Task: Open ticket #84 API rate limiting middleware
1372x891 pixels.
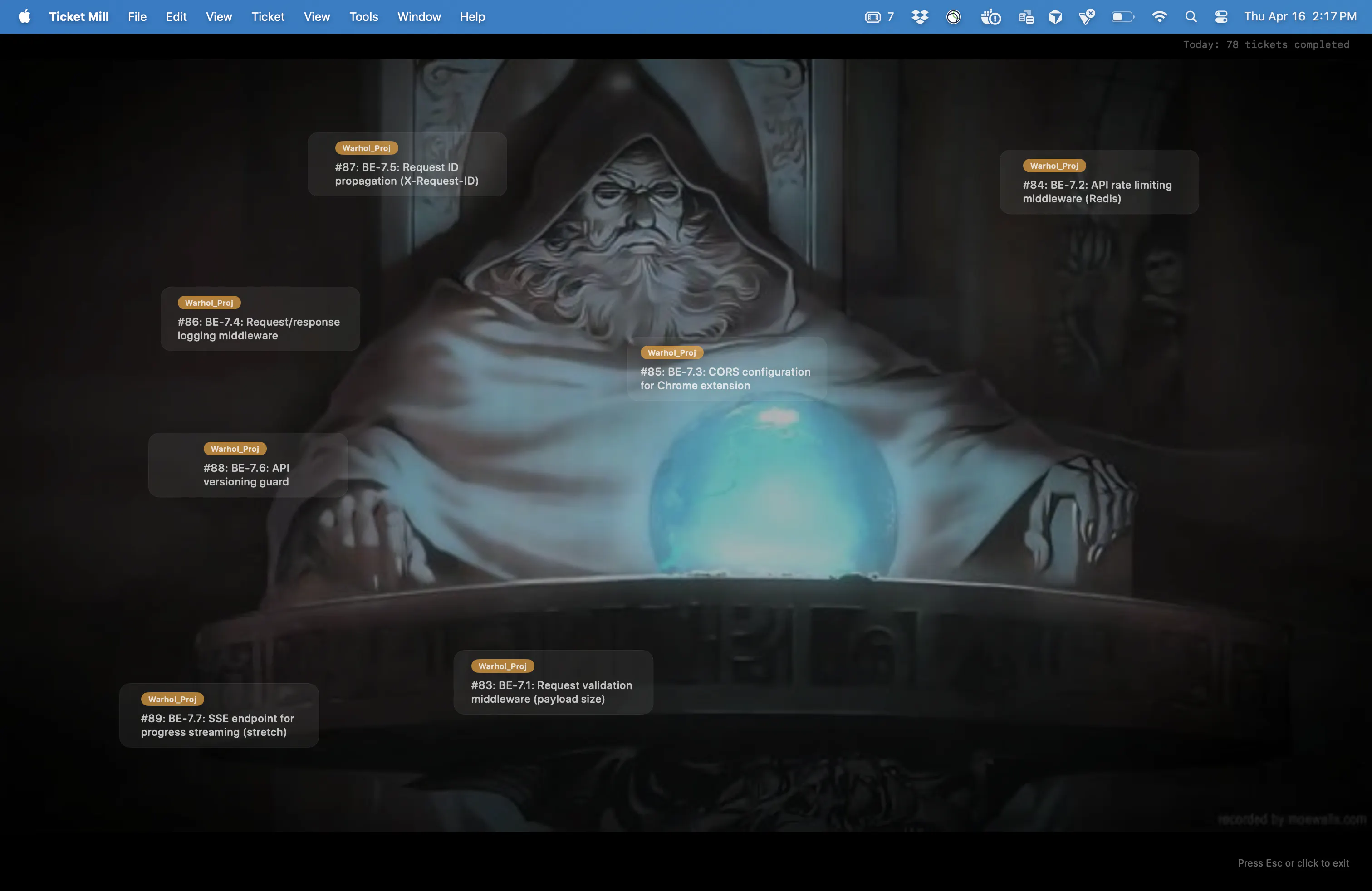Action: (1099, 182)
